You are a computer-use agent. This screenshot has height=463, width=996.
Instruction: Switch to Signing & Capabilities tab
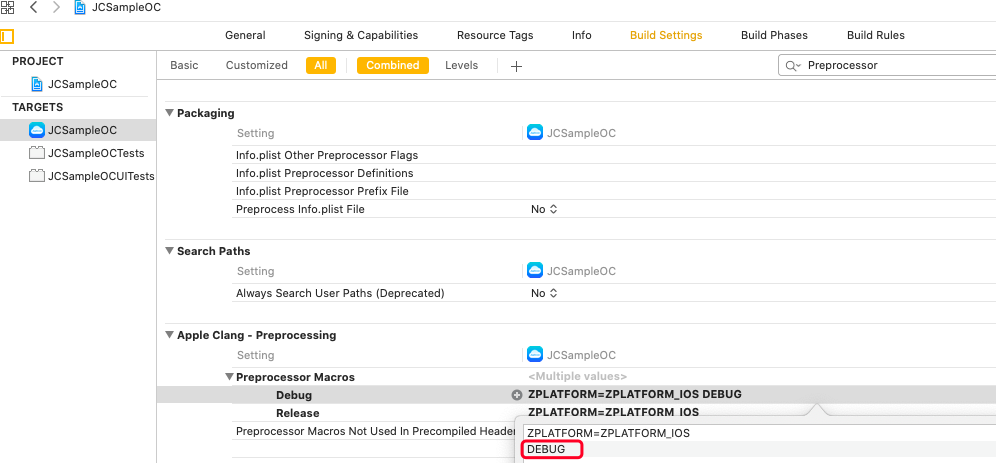click(x=361, y=35)
